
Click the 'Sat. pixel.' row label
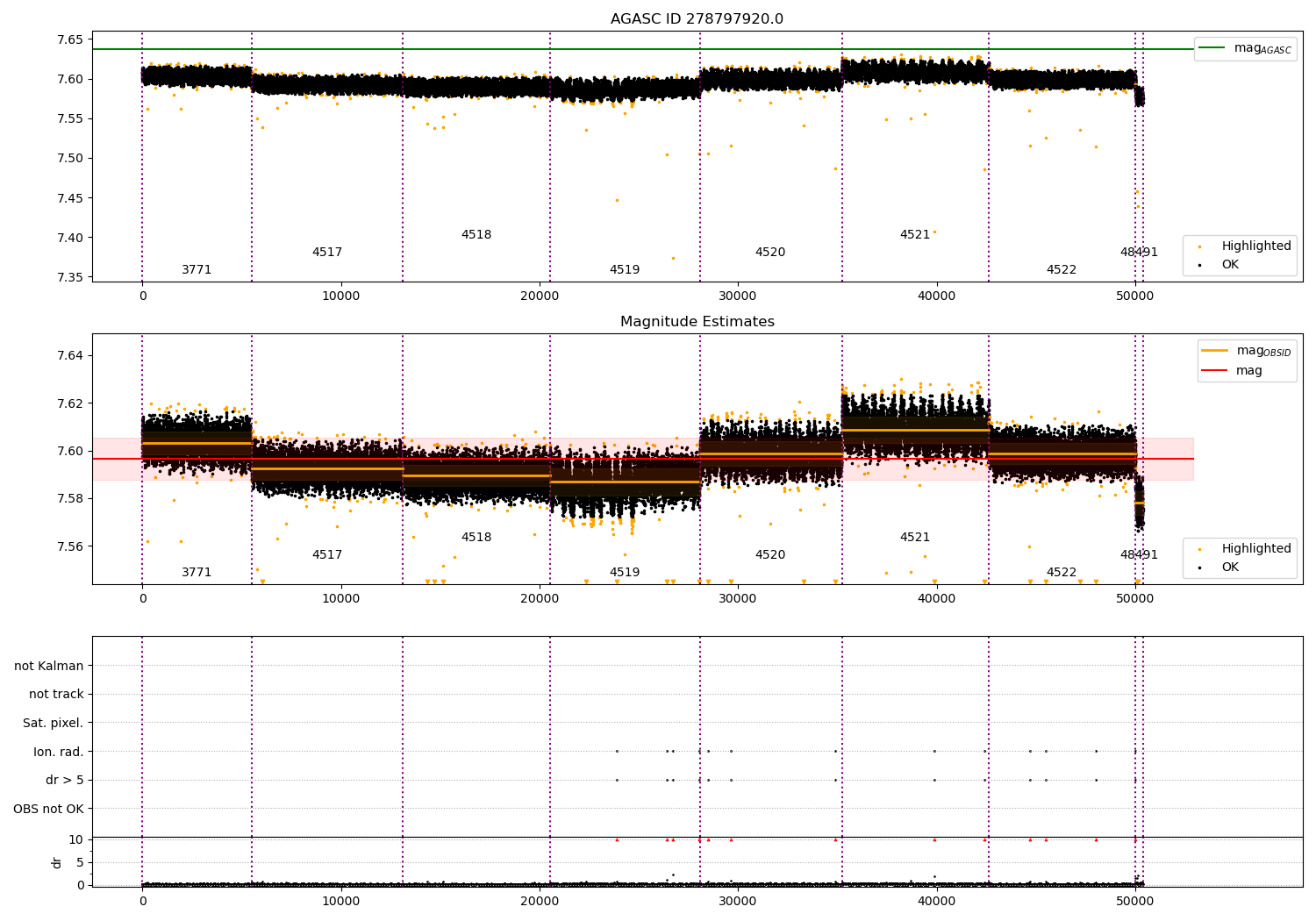(x=54, y=723)
